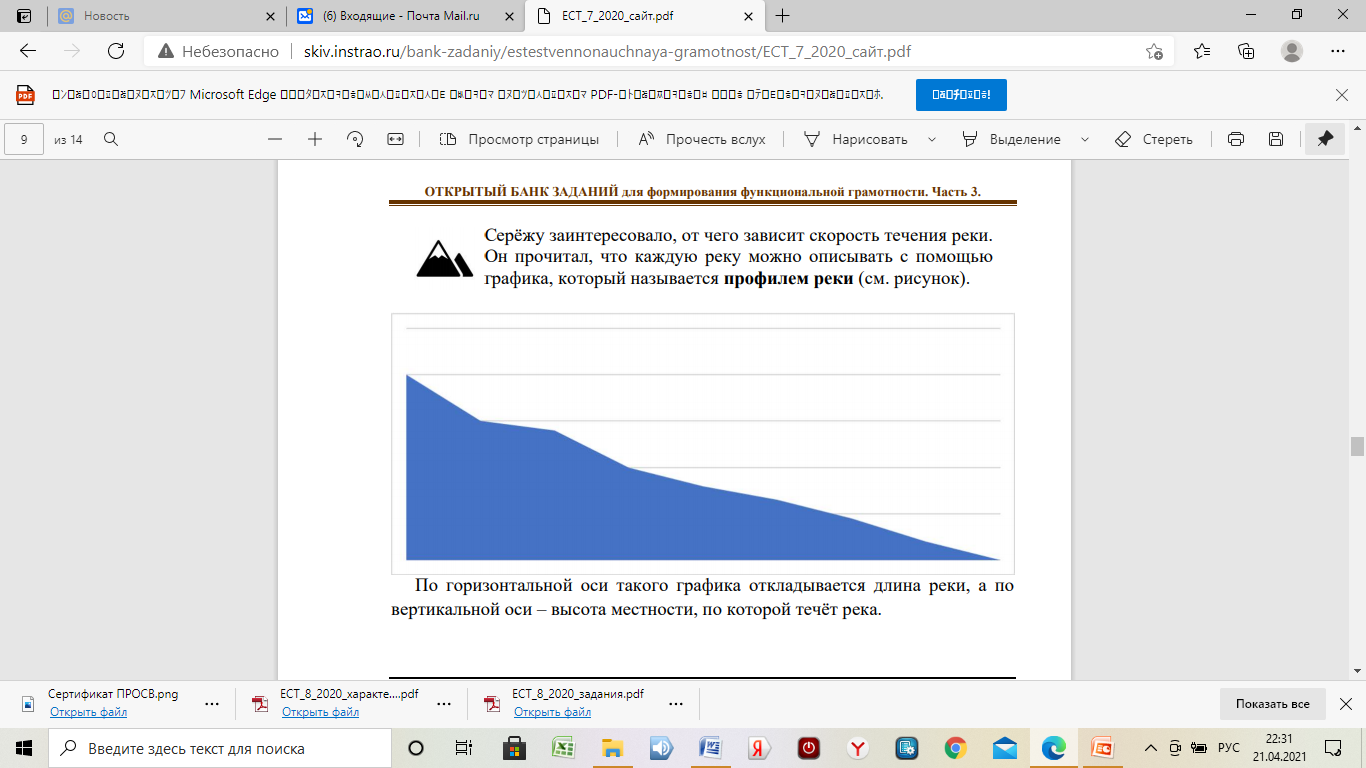1366x768 pixels.
Task: Open Microsoft Store from taskbar
Action: pos(514,748)
